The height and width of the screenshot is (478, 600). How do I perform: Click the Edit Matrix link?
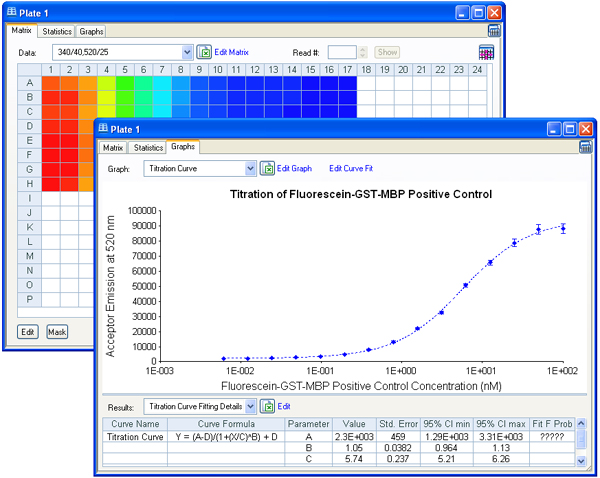(x=232, y=52)
